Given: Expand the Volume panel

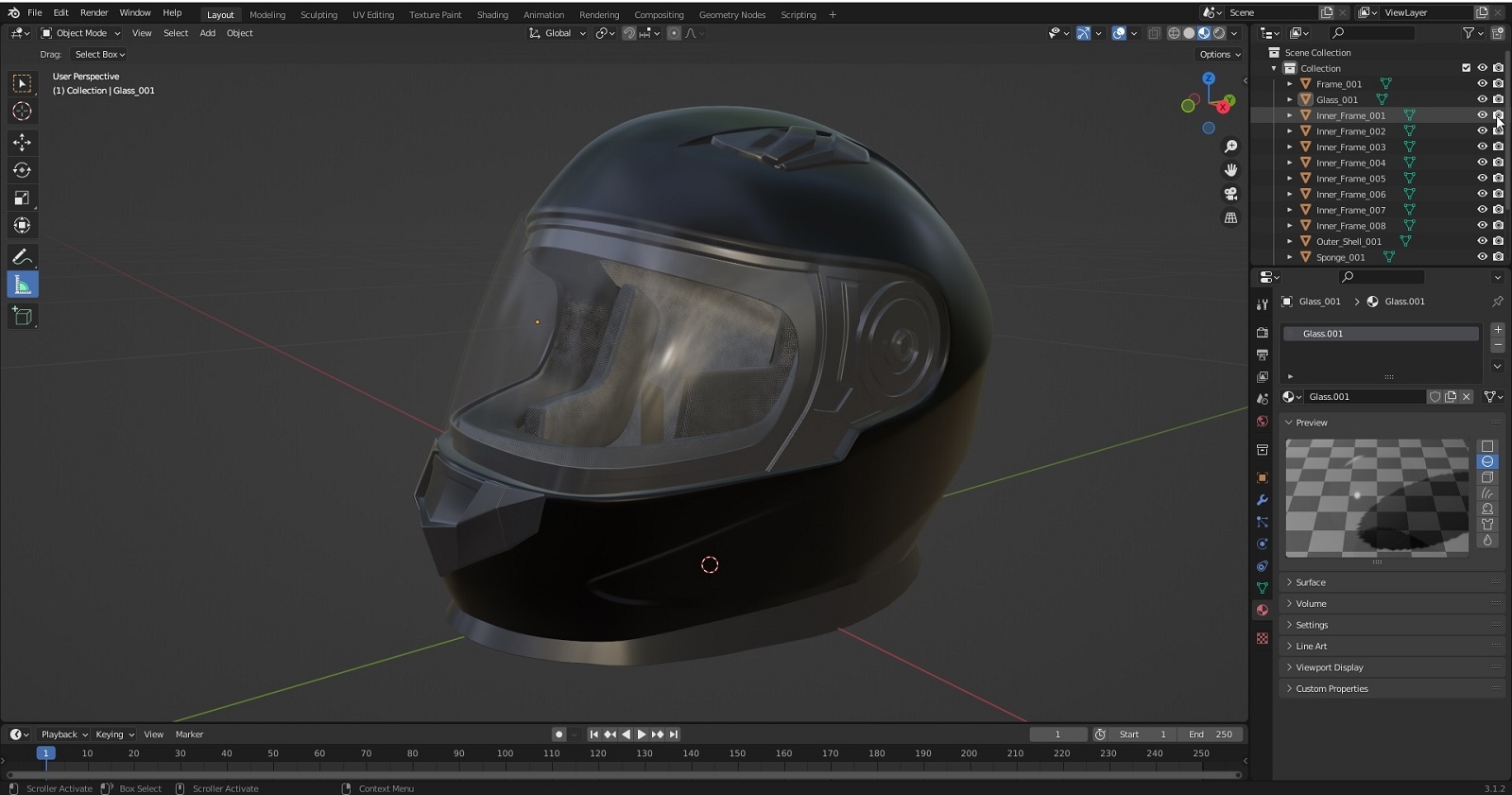Looking at the screenshot, I should pos(1391,603).
